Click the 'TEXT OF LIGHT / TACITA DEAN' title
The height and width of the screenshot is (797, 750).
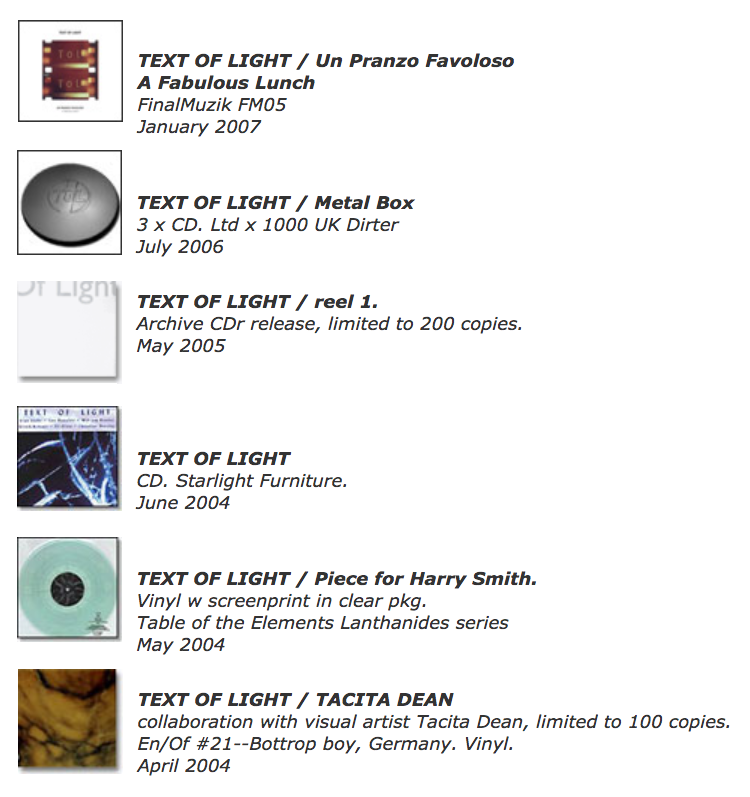[x=295, y=699]
